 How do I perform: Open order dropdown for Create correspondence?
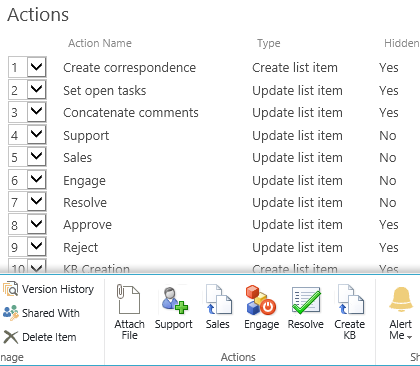click(x=36, y=67)
